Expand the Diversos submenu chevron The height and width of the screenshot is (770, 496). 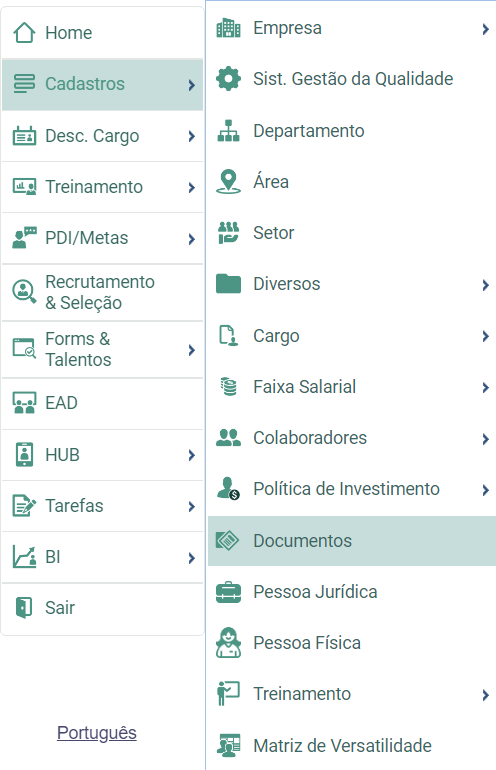pyautogui.click(x=485, y=285)
